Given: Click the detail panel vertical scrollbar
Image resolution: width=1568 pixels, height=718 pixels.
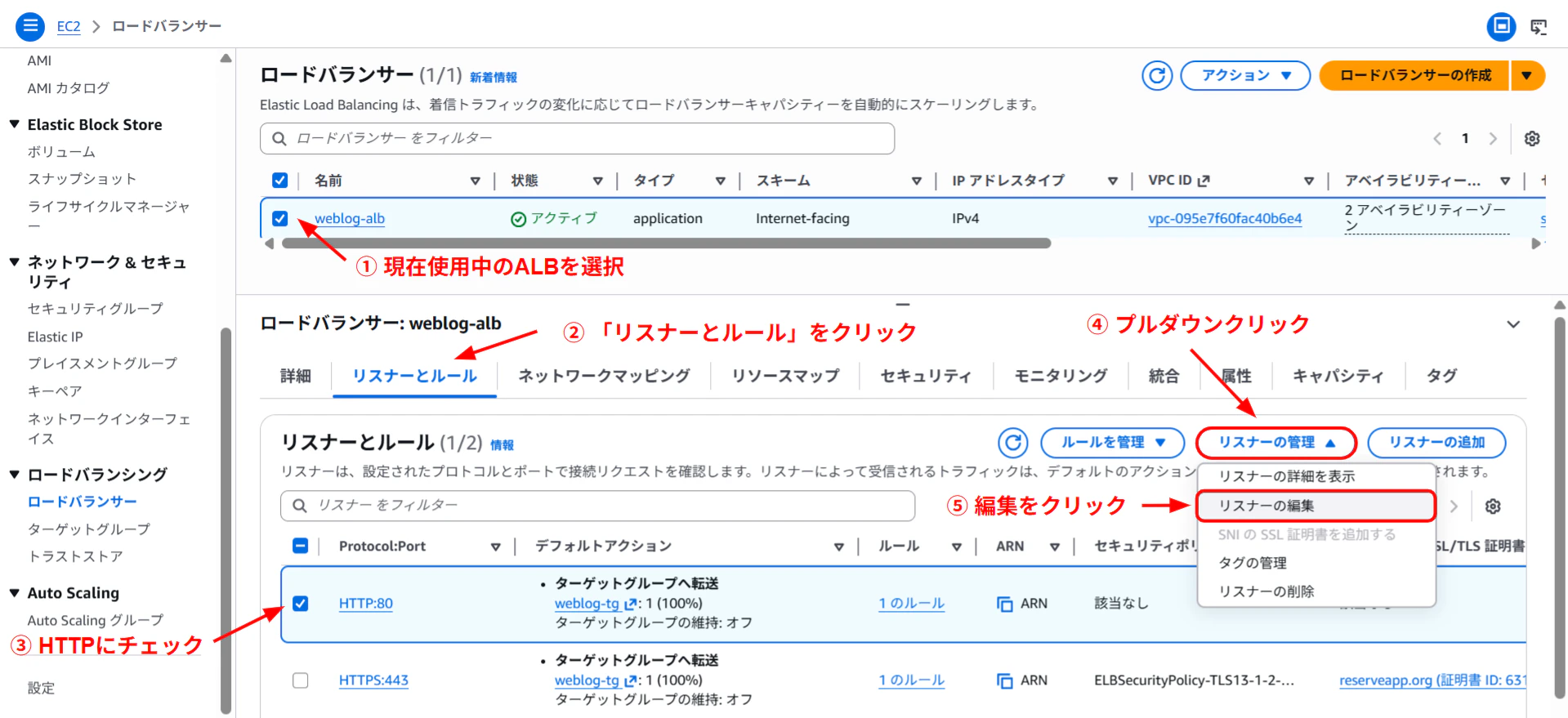Looking at the screenshot, I should [x=1560, y=508].
